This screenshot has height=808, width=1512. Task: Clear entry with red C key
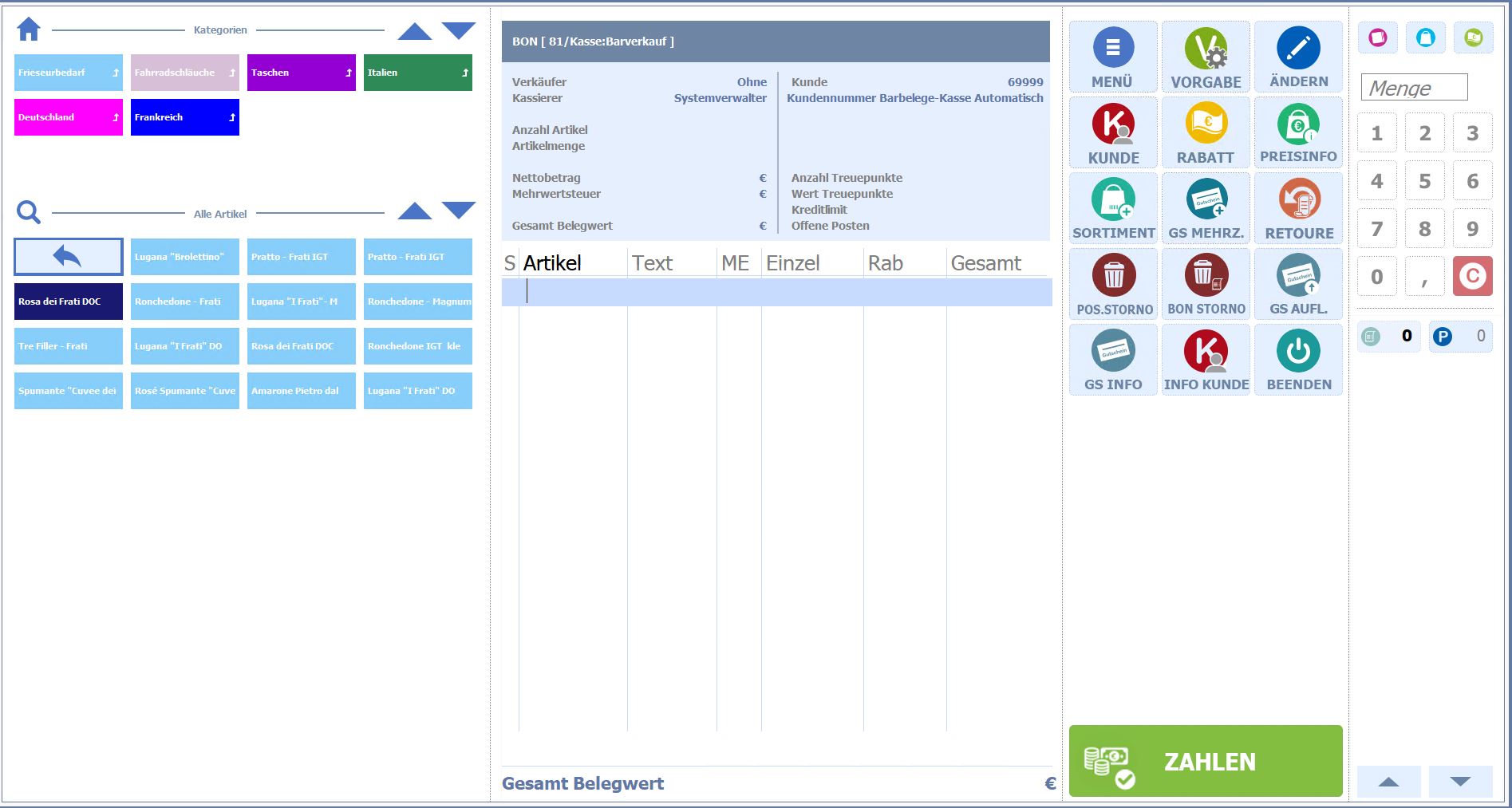pos(1473,277)
